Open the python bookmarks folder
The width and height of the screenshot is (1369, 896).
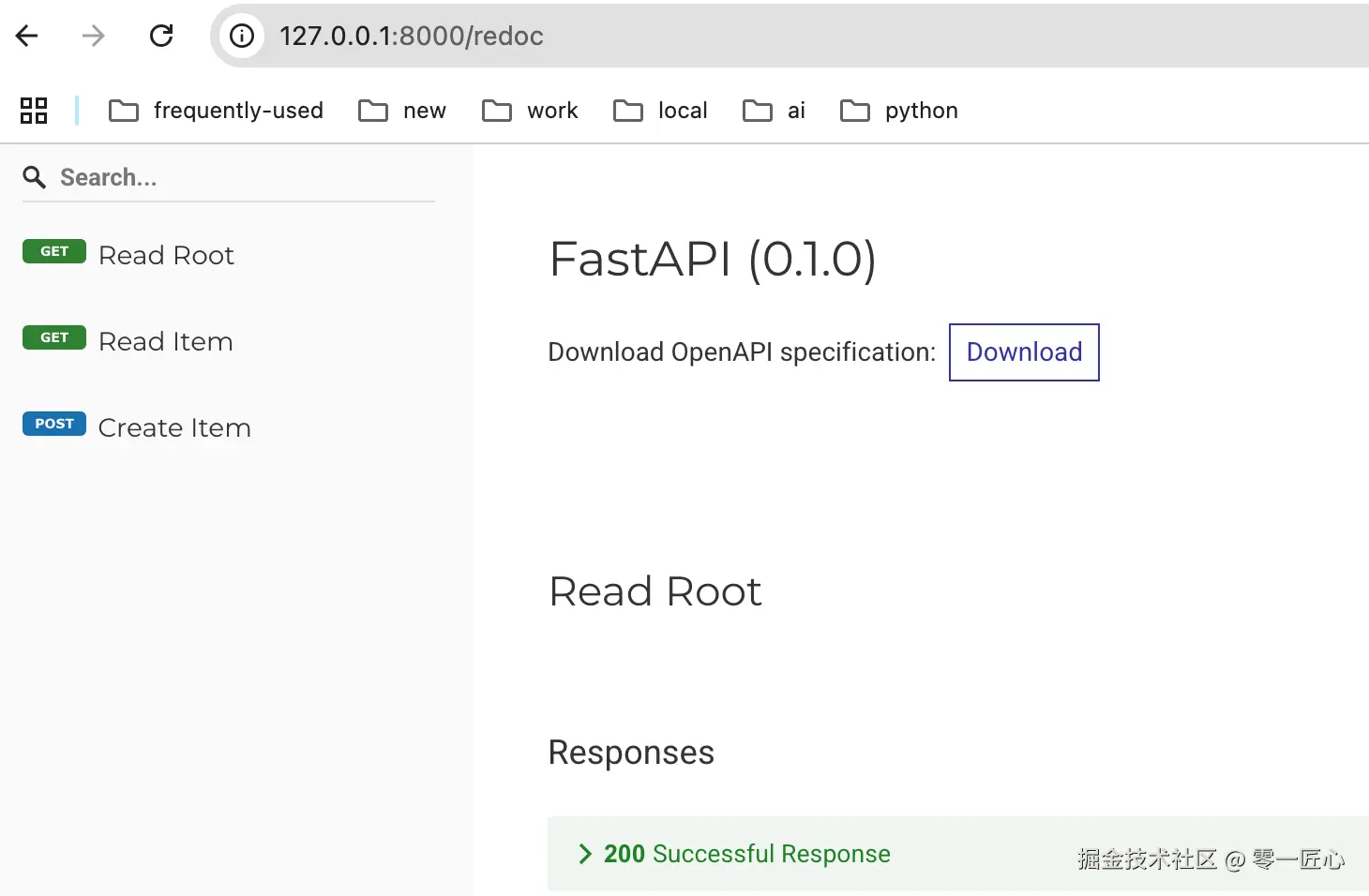[899, 111]
